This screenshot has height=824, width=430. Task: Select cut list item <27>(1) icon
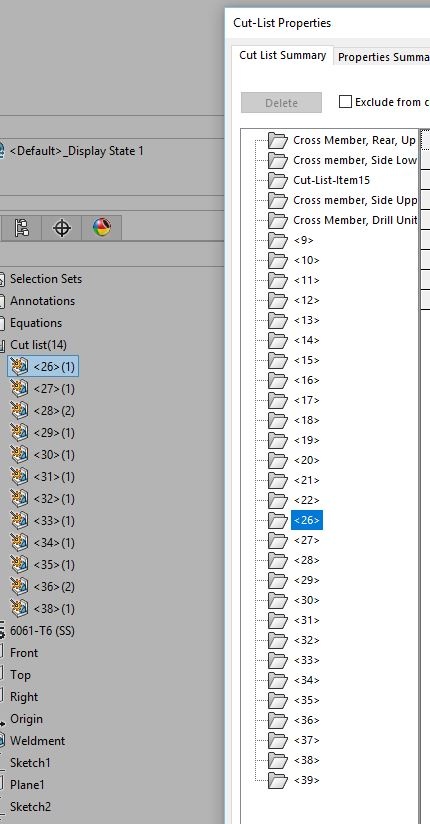[x=19, y=388]
